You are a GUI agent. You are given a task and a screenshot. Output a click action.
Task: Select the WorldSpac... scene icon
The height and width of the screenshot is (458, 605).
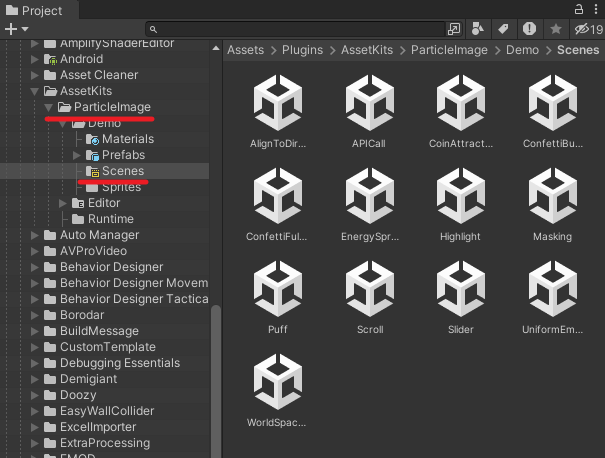[278, 382]
